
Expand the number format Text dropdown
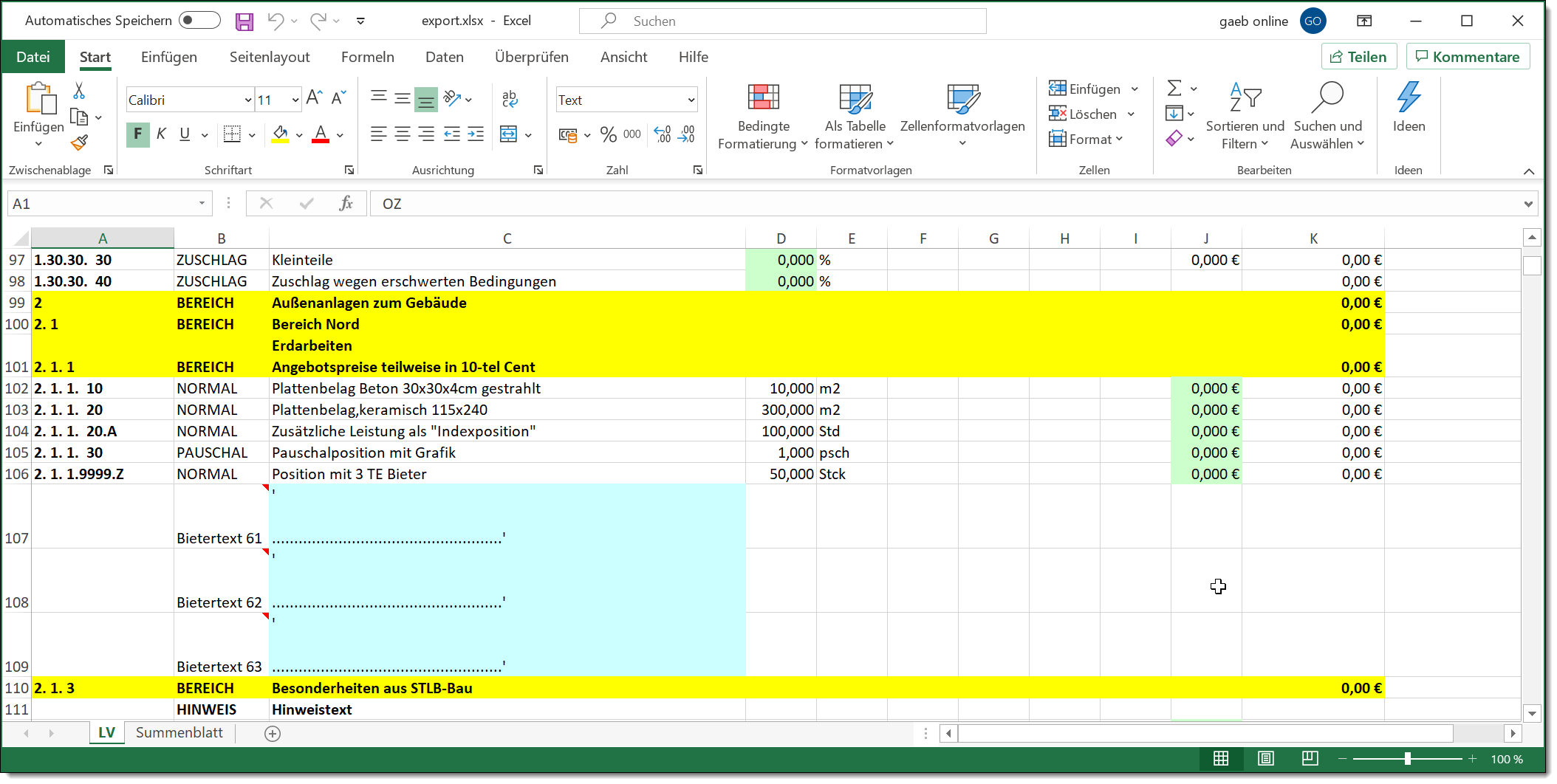coord(691,100)
